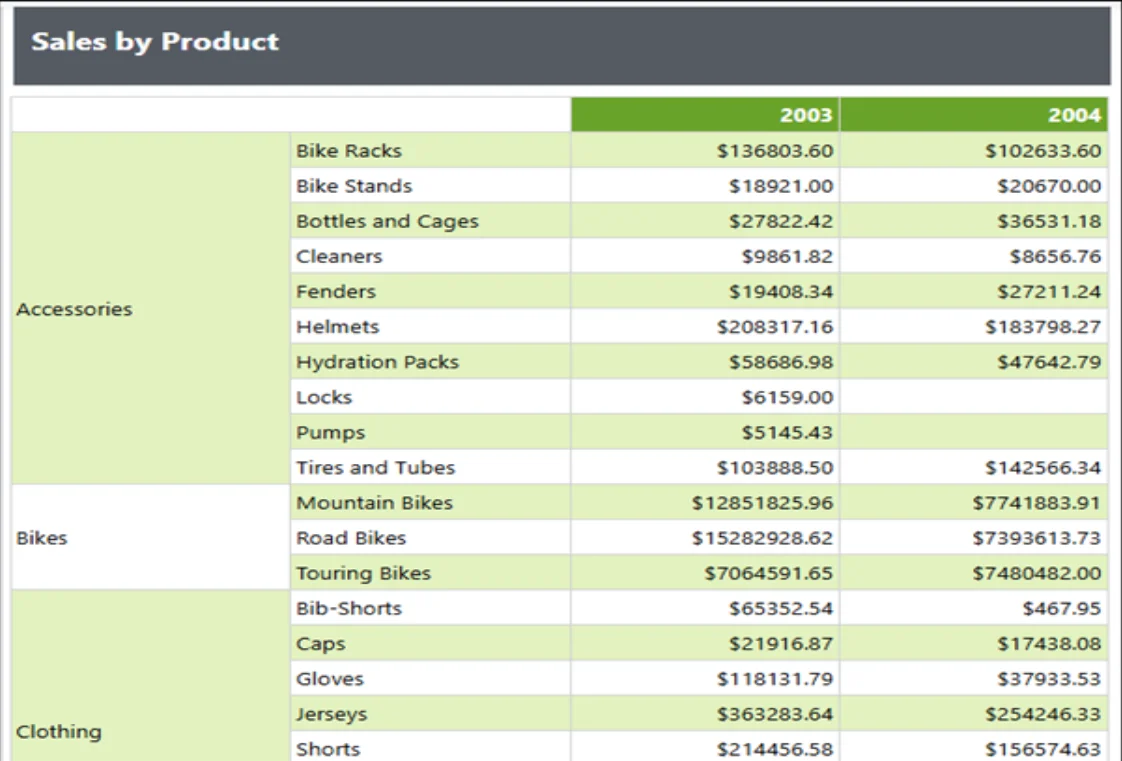This screenshot has height=761, width=1122.
Task: Click the Accessories category cell
Action: [x=151, y=308]
